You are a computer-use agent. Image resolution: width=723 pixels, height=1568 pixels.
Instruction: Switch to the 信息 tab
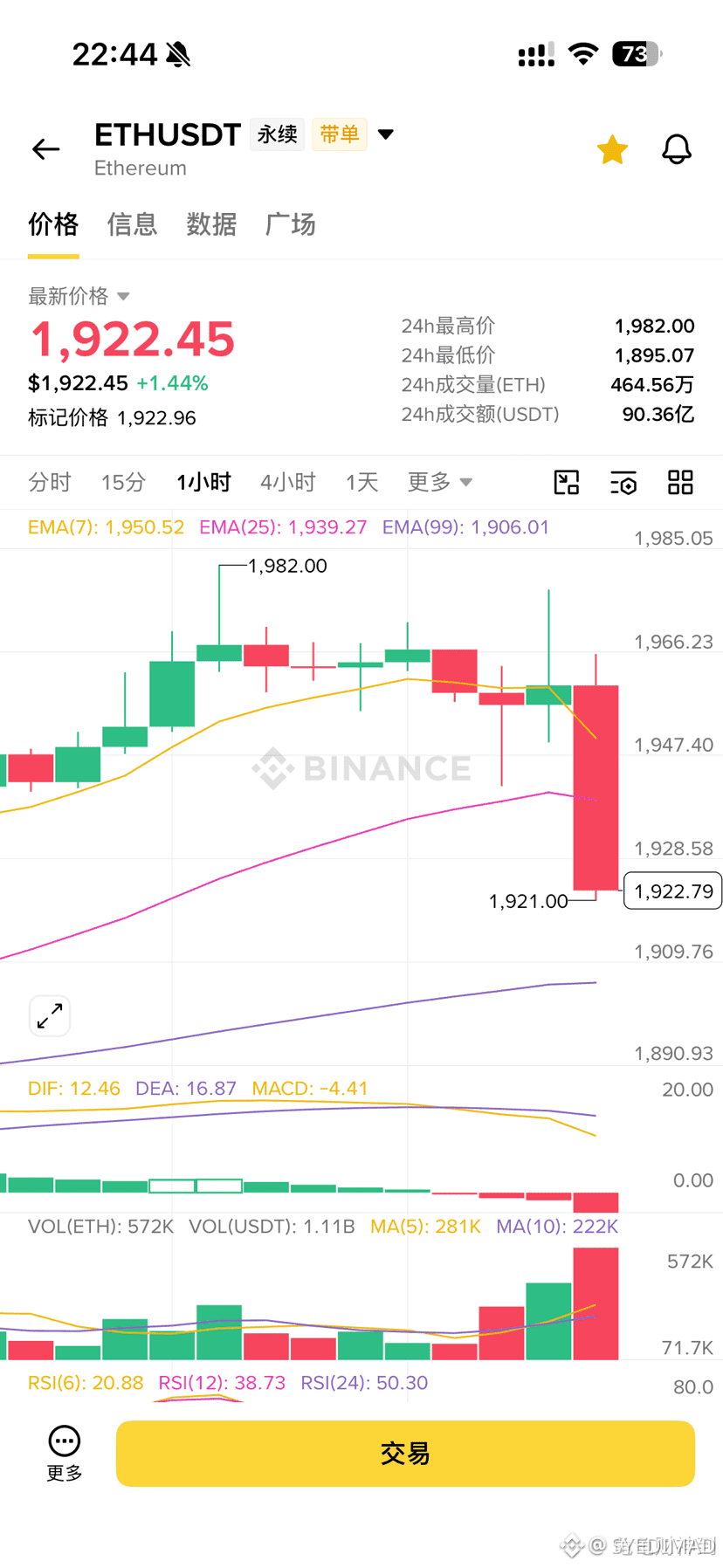[x=132, y=224]
